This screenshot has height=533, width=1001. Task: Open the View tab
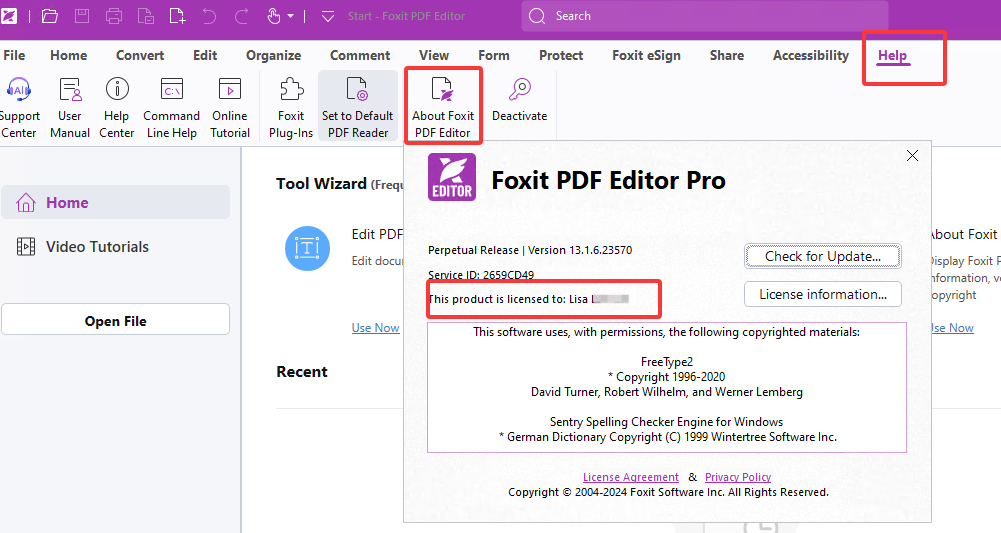[434, 56]
